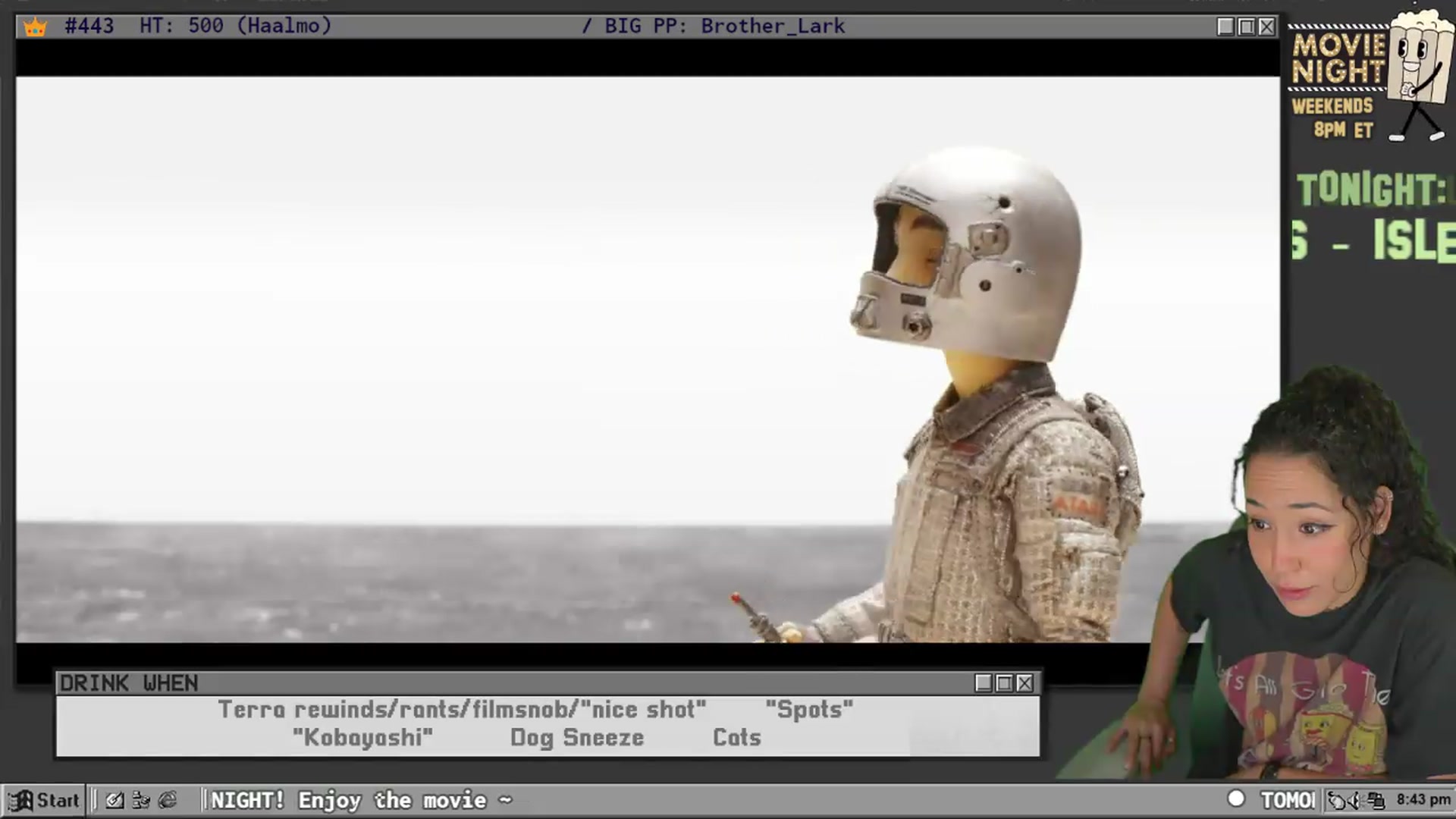
Task: Close the movie player window
Action: click(x=1266, y=27)
